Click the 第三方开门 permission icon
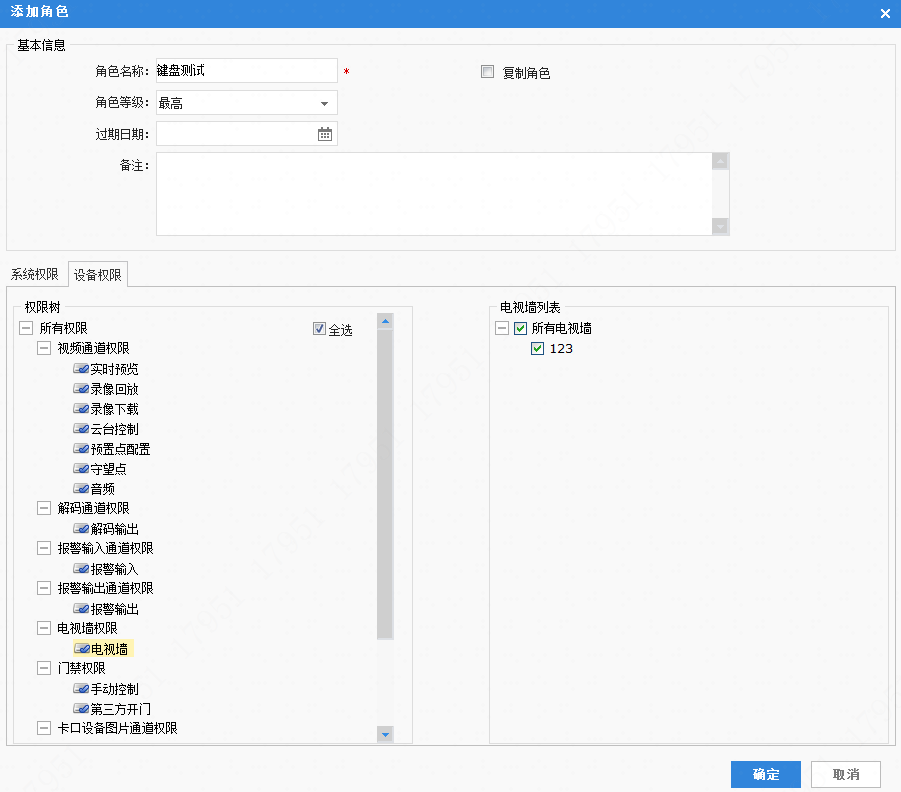This screenshot has height=792, width=901. [x=81, y=709]
